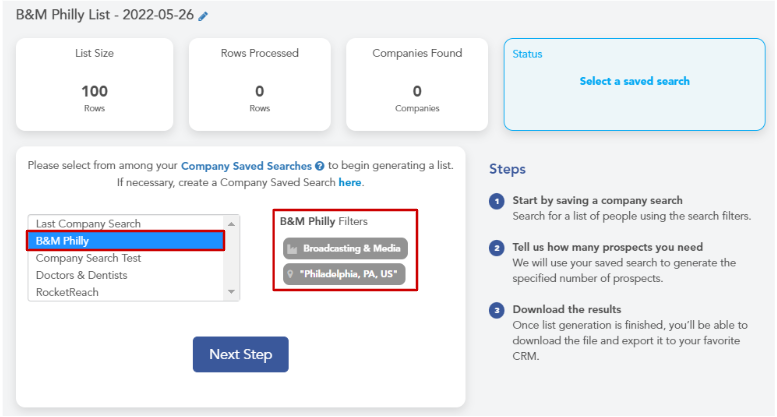Click the help question mark icon
The height and width of the screenshot is (417, 777).
click(320, 166)
